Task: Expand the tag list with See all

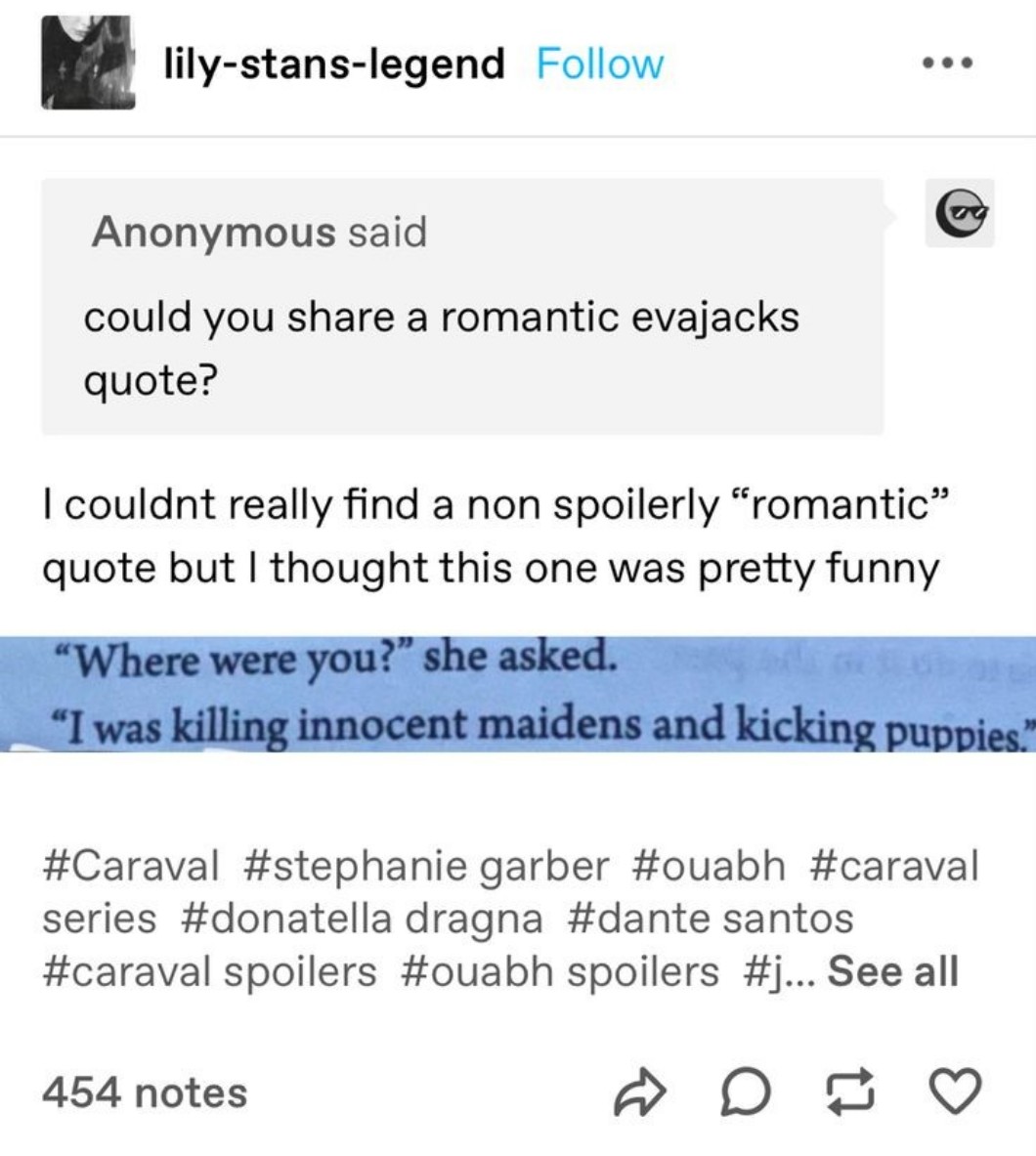Action: click(x=892, y=971)
